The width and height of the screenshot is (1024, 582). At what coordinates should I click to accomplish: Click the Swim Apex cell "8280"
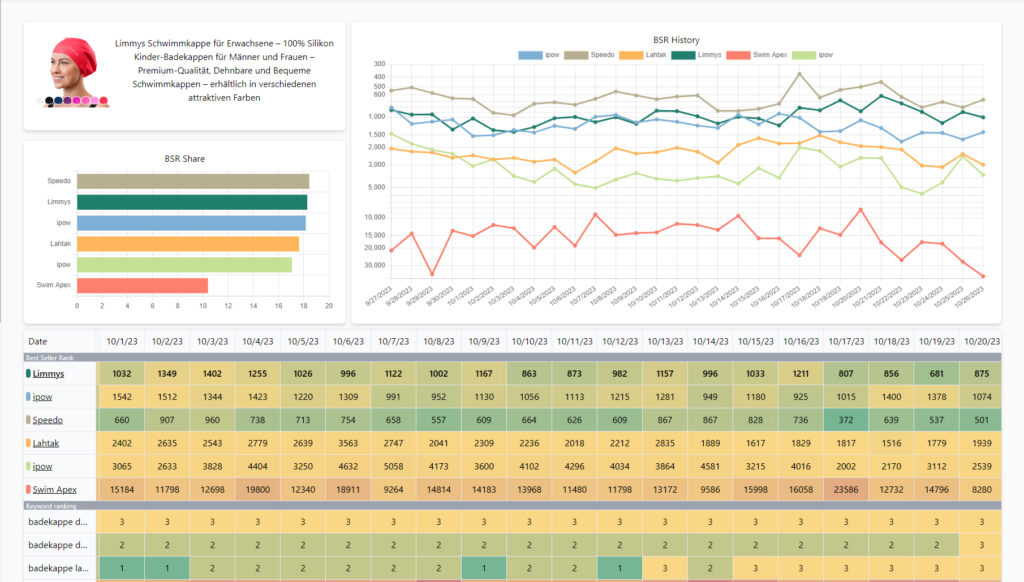coord(982,489)
